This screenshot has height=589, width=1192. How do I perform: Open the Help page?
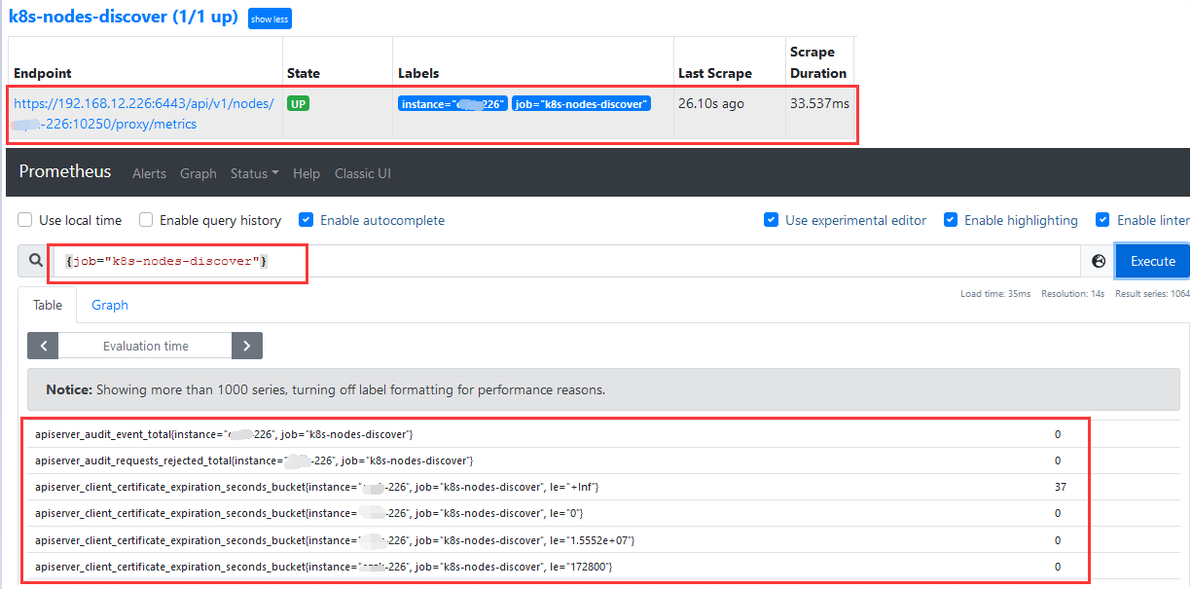click(306, 173)
